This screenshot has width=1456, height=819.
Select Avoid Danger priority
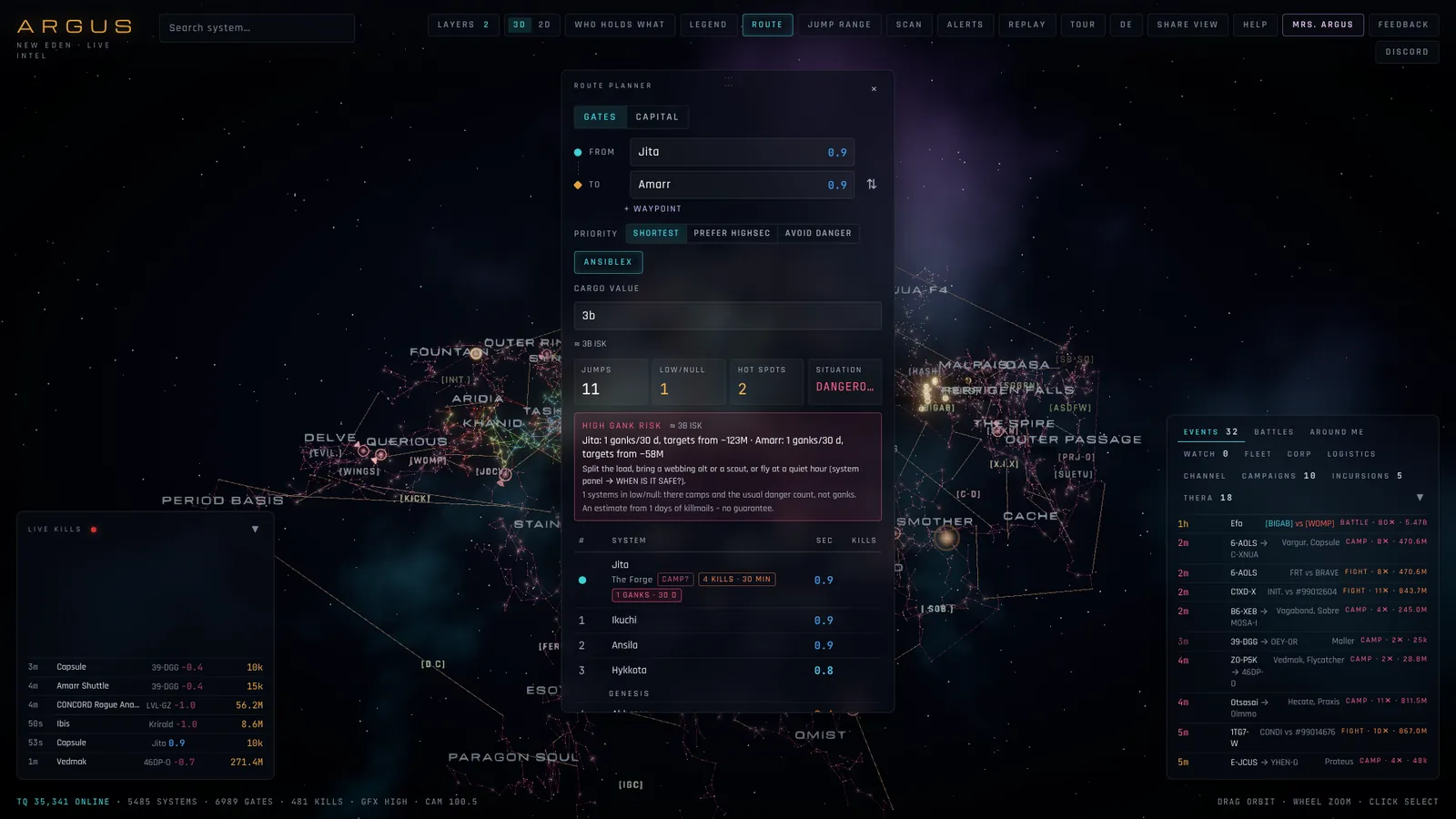point(818,233)
